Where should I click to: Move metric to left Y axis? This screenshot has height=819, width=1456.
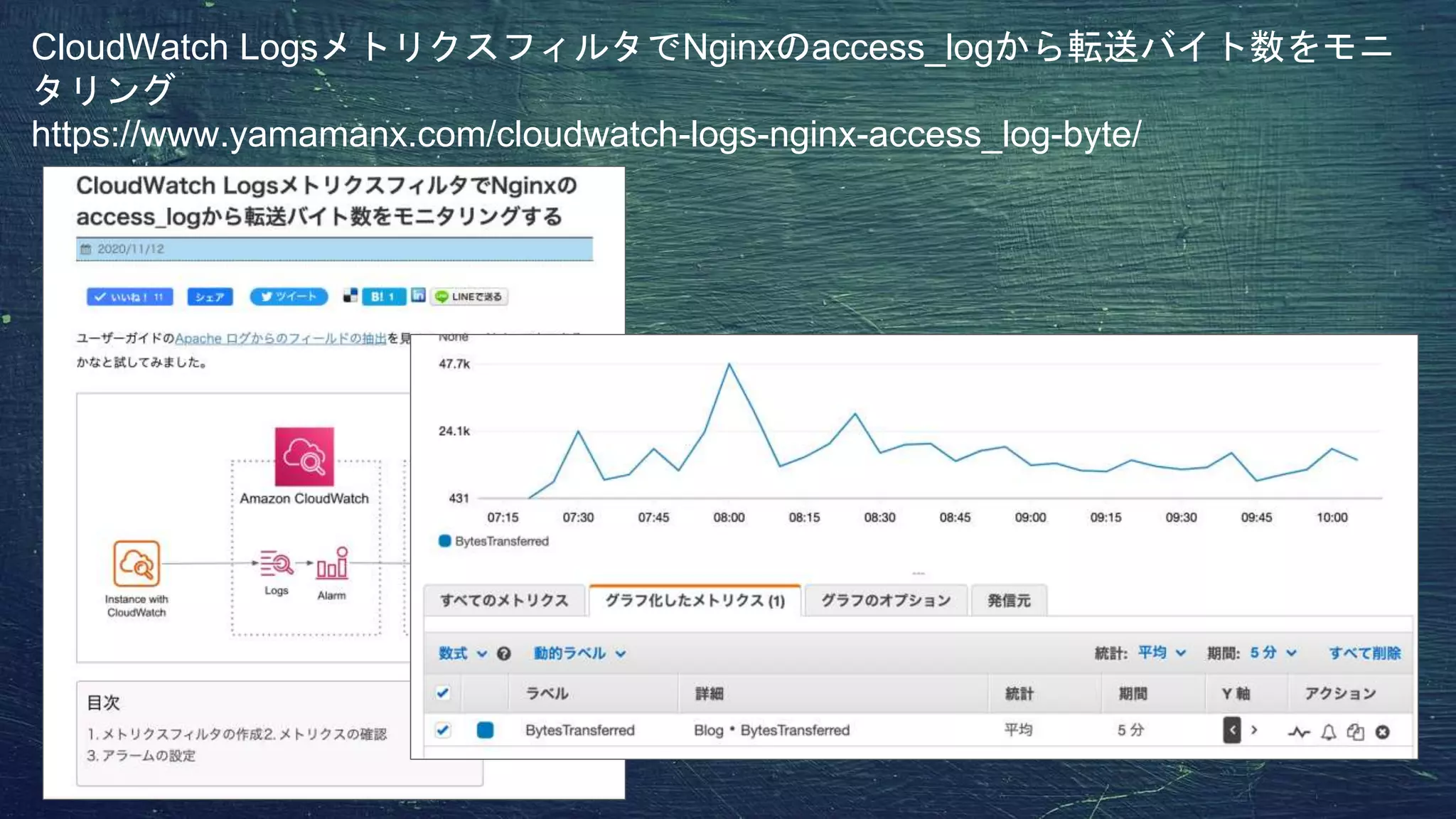pyautogui.click(x=1232, y=730)
